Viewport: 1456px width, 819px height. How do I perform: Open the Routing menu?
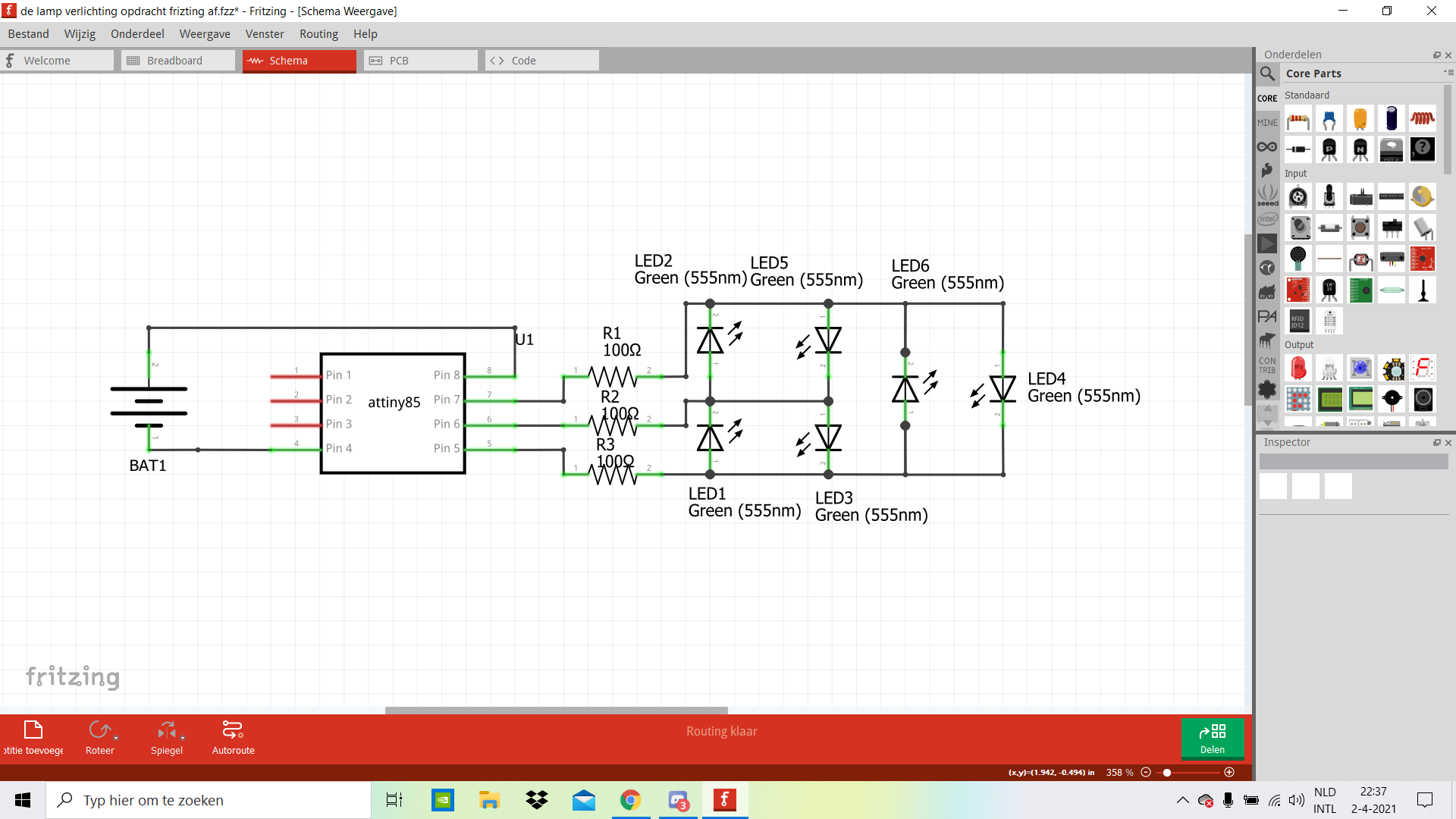[318, 34]
